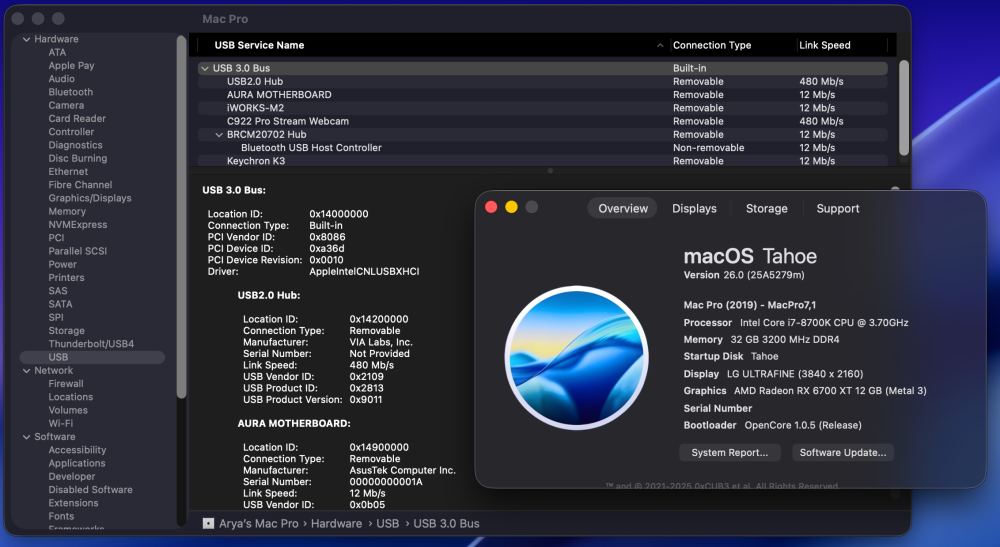Select the AURA MOTHERBOARD table row
Image resolution: width=1000 pixels, height=547 pixels.
point(543,95)
